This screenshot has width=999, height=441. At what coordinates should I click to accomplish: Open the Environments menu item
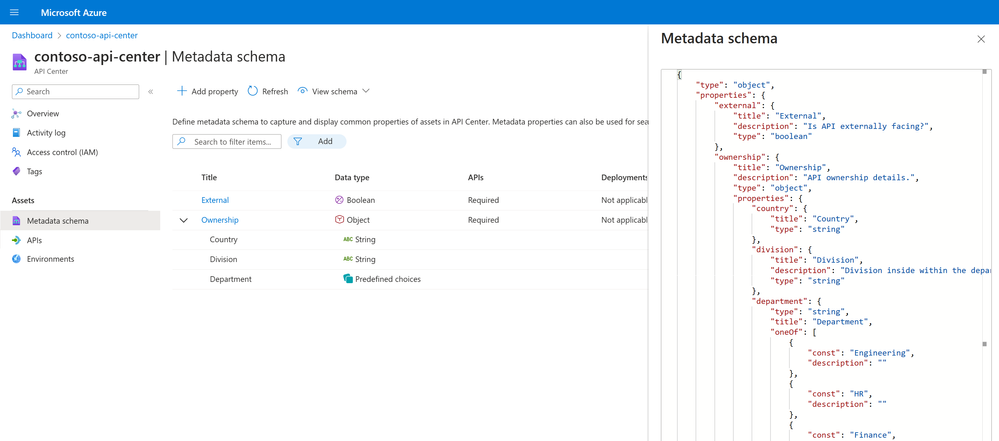click(50, 259)
